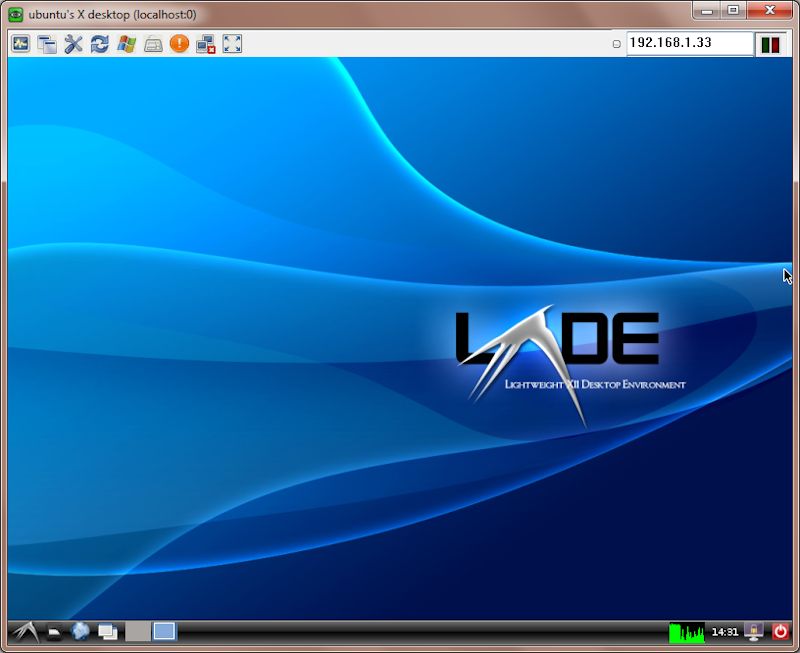
Task: Maximize the VNC viewer window
Action: point(733,11)
